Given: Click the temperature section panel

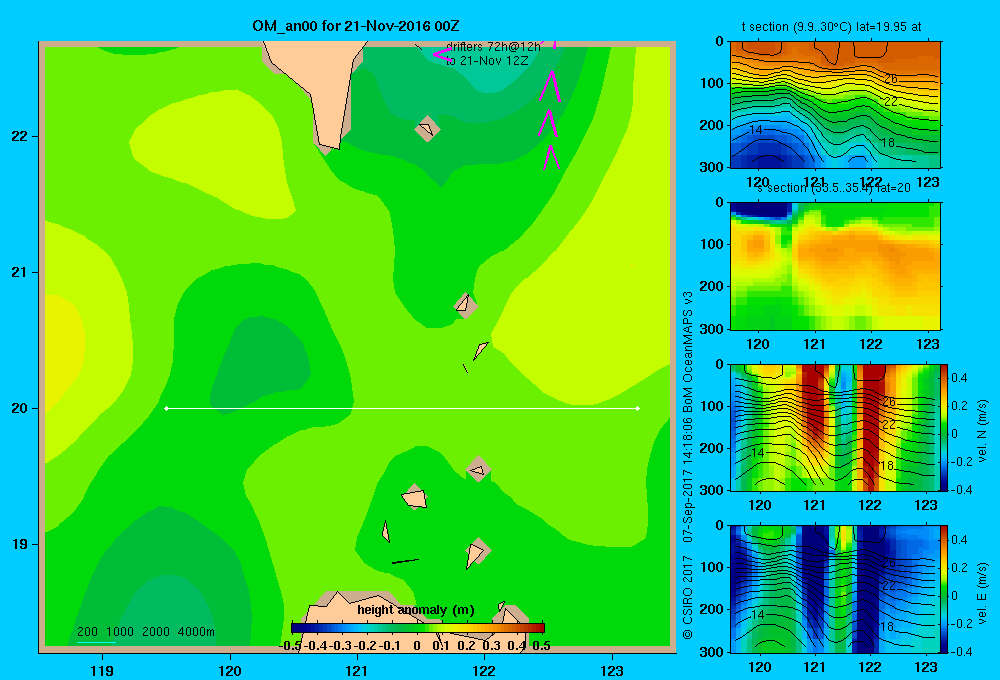Looking at the screenshot, I should 835,105.
